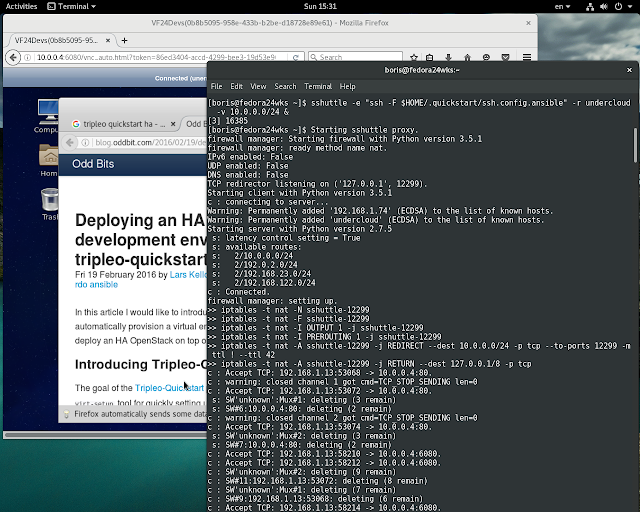Close tripleo quickstart ha tab in inner browser
Viewport: 640px width, 512px height.
pyautogui.click(x=173, y=124)
